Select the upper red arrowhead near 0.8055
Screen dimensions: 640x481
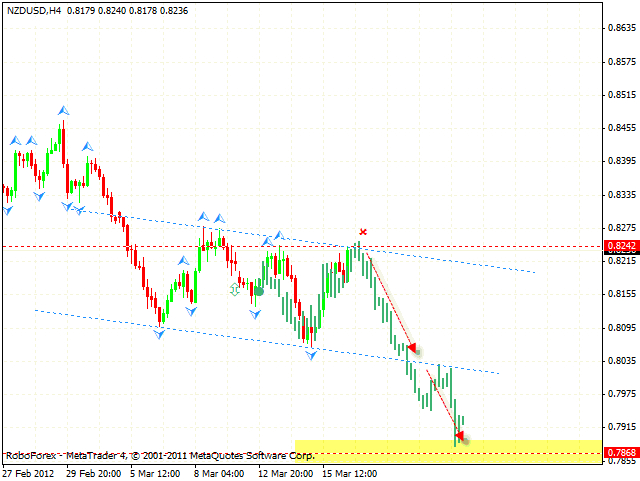click(x=411, y=348)
